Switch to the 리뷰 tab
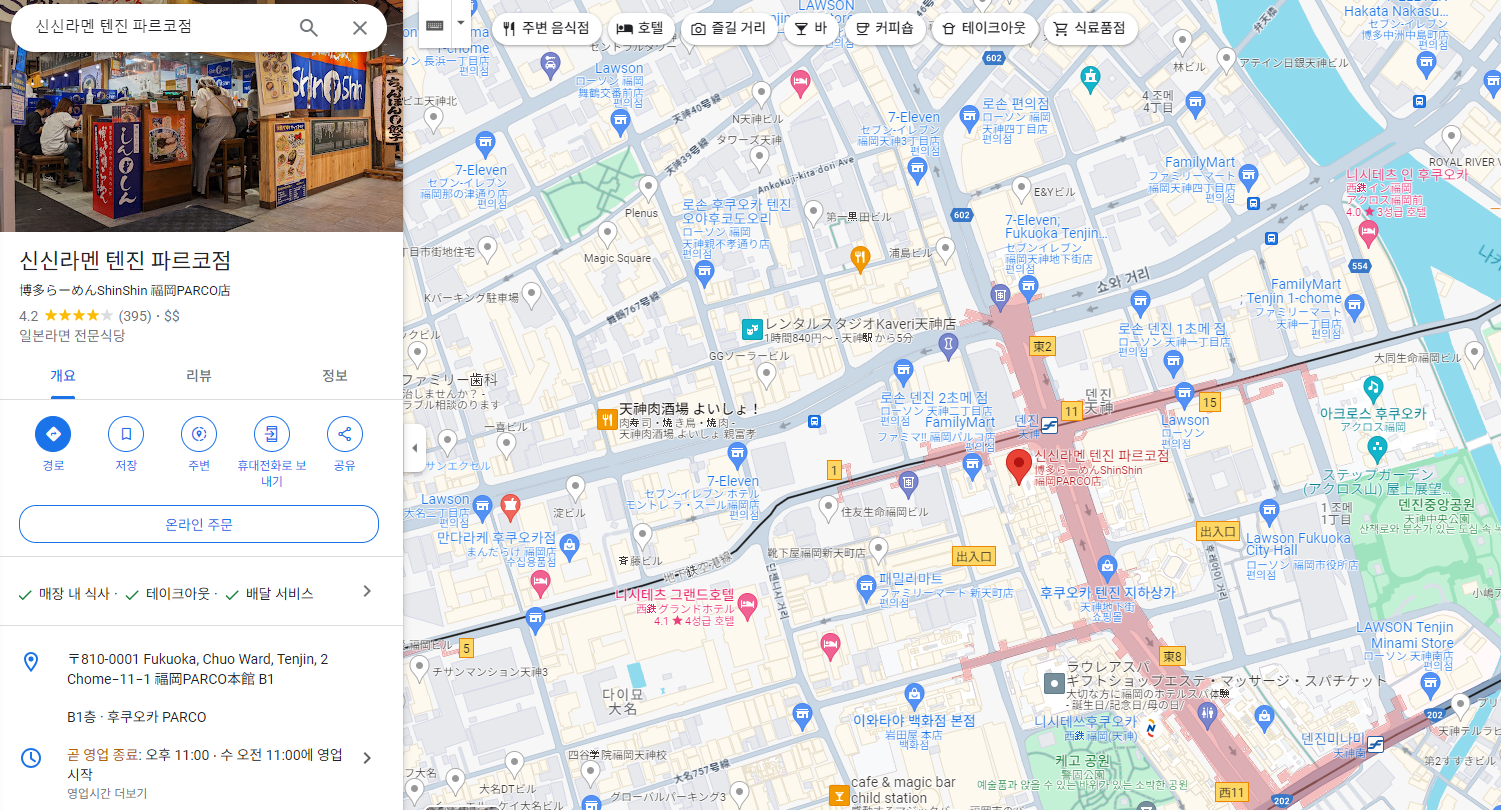Image resolution: width=1501 pixels, height=810 pixels. coord(199,376)
